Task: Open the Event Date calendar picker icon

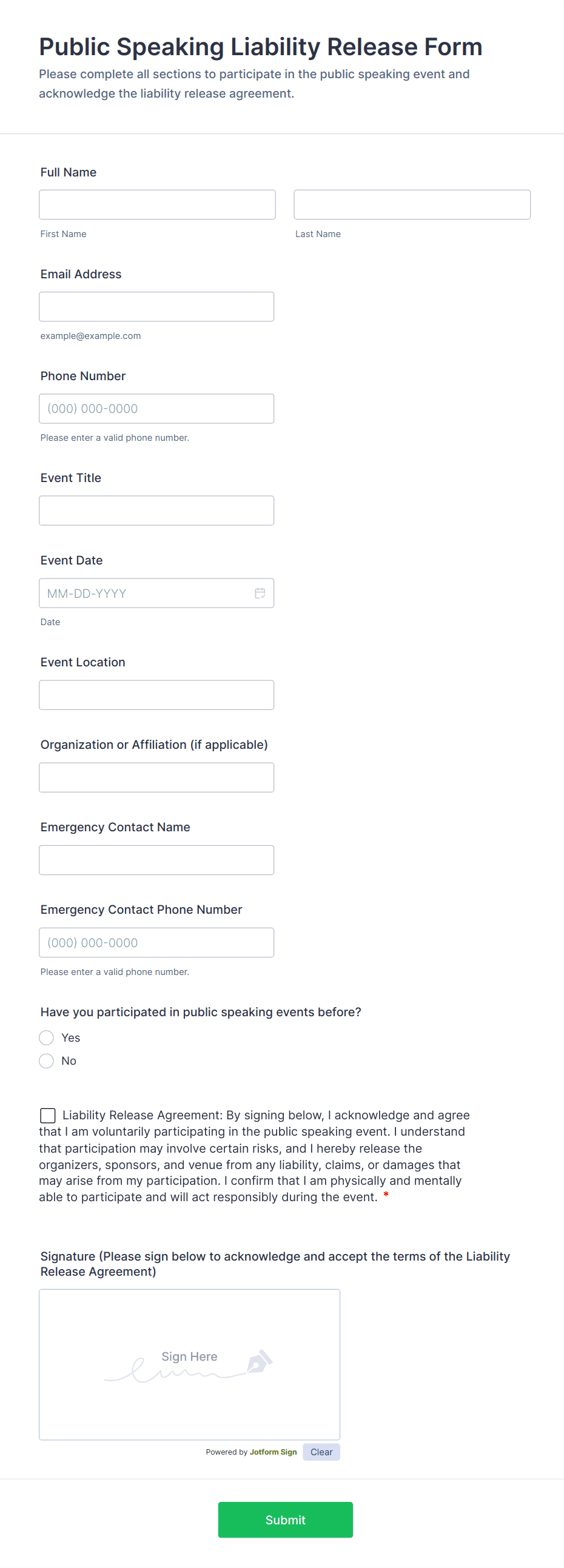Action: pyautogui.click(x=260, y=593)
